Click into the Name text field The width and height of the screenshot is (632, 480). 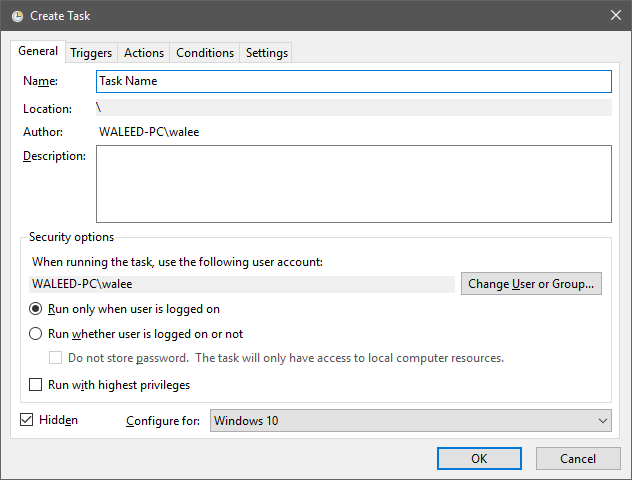(x=354, y=81)
